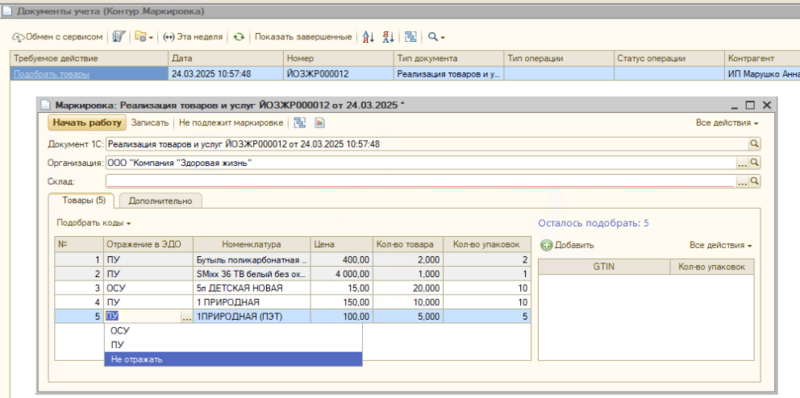This screenshot has height=398, width=800.
Task: Sort ascending with the A-Я icon
Action: [x=368, y=37]
